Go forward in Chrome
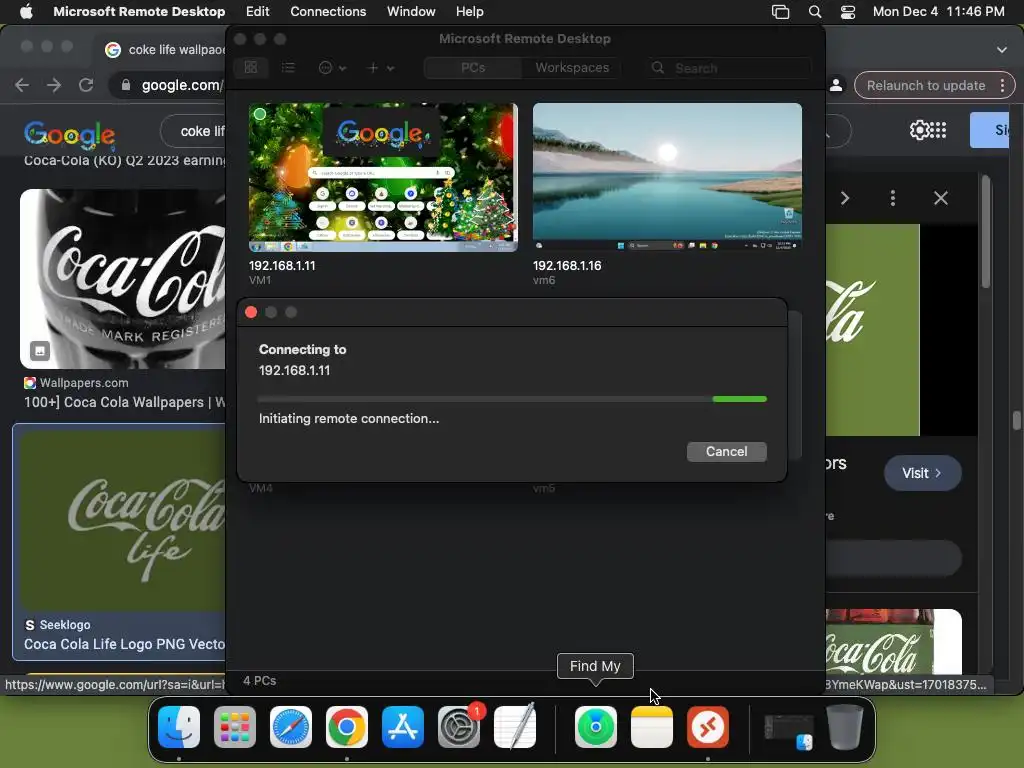The height and width of the screenshot is (768, 1024). [54, 85]
